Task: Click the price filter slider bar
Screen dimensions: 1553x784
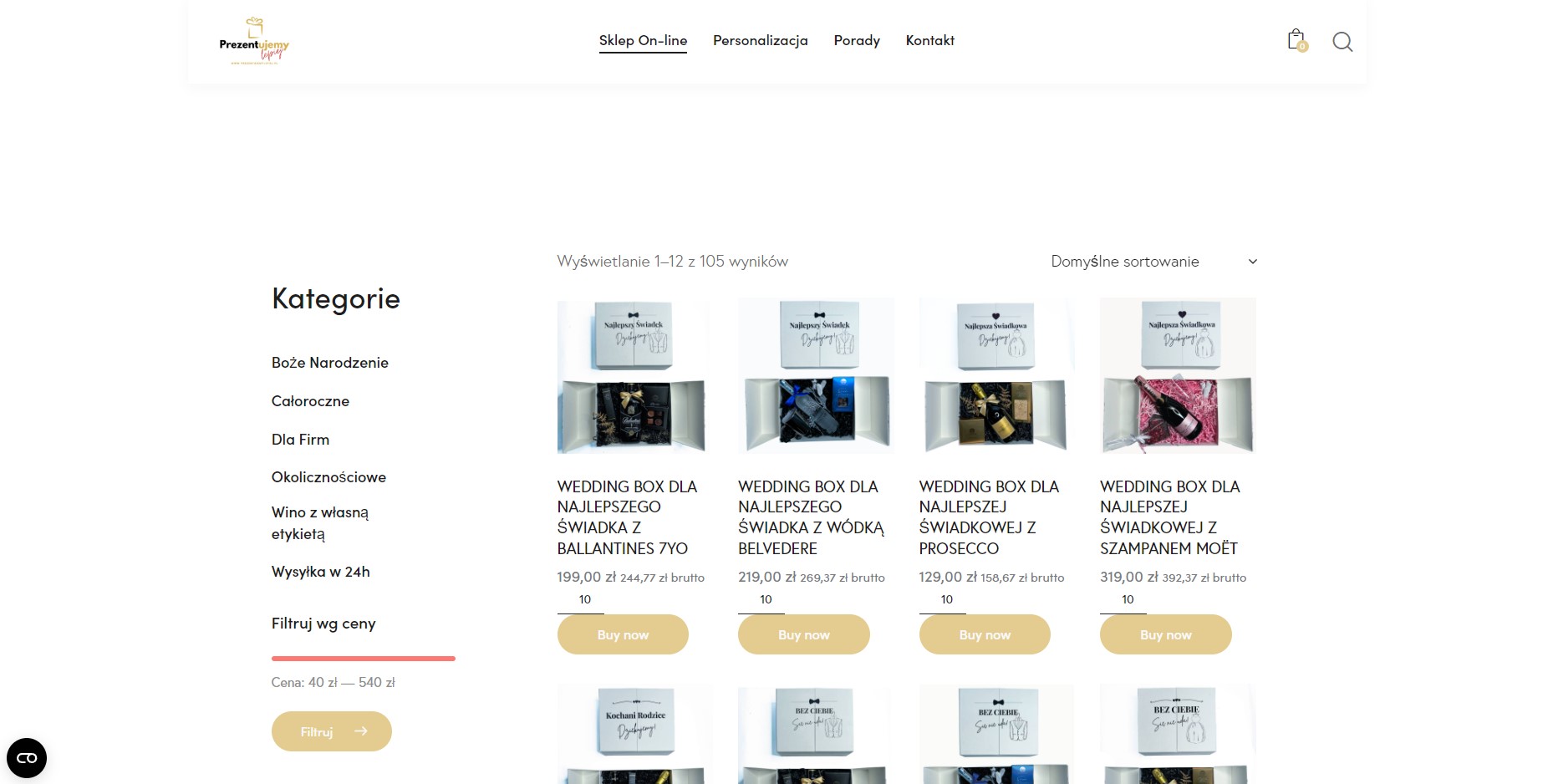Action: click(363, 659)
